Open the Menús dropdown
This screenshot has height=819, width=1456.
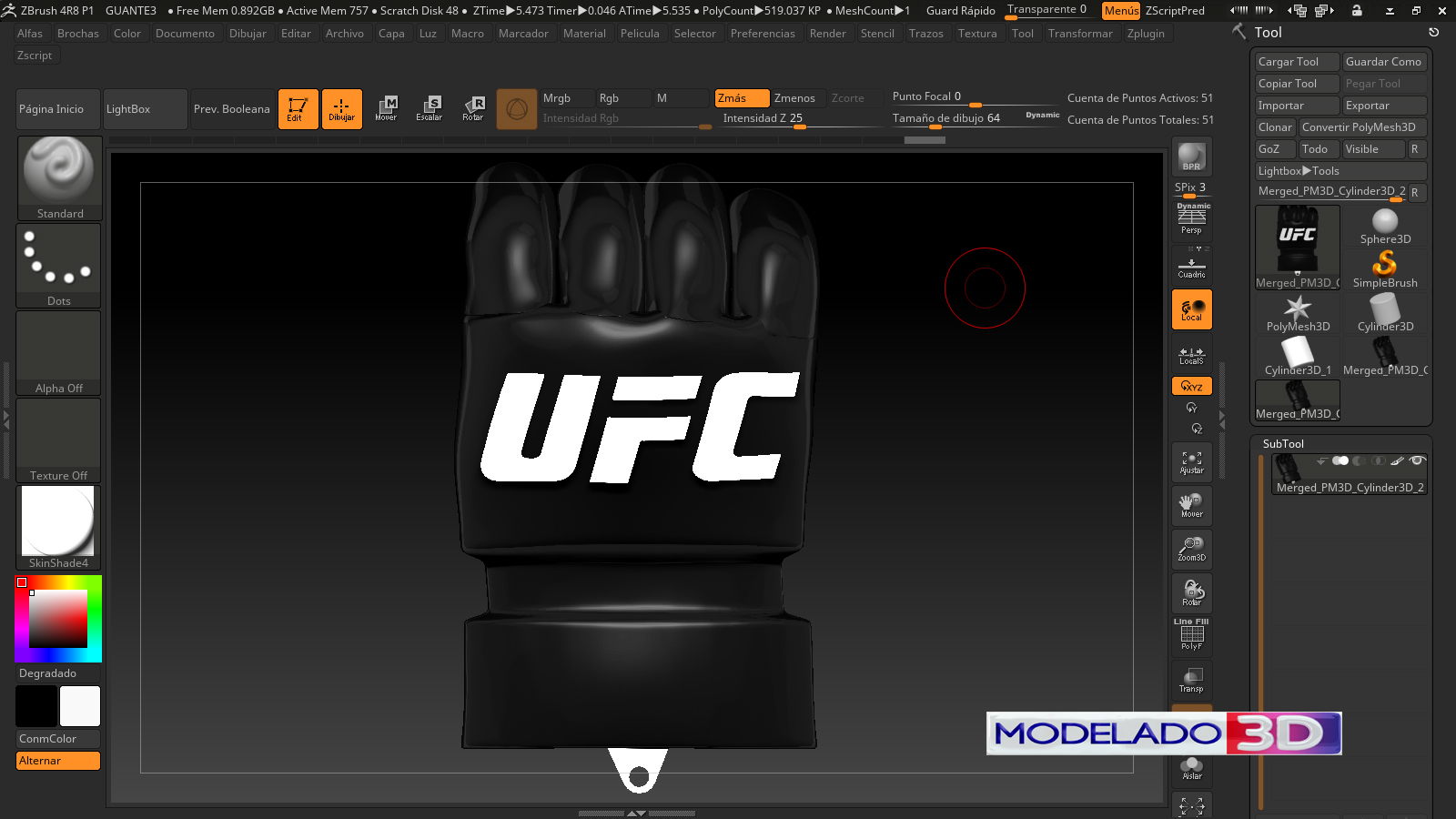pyautogui.click(x=1122, y=10)
